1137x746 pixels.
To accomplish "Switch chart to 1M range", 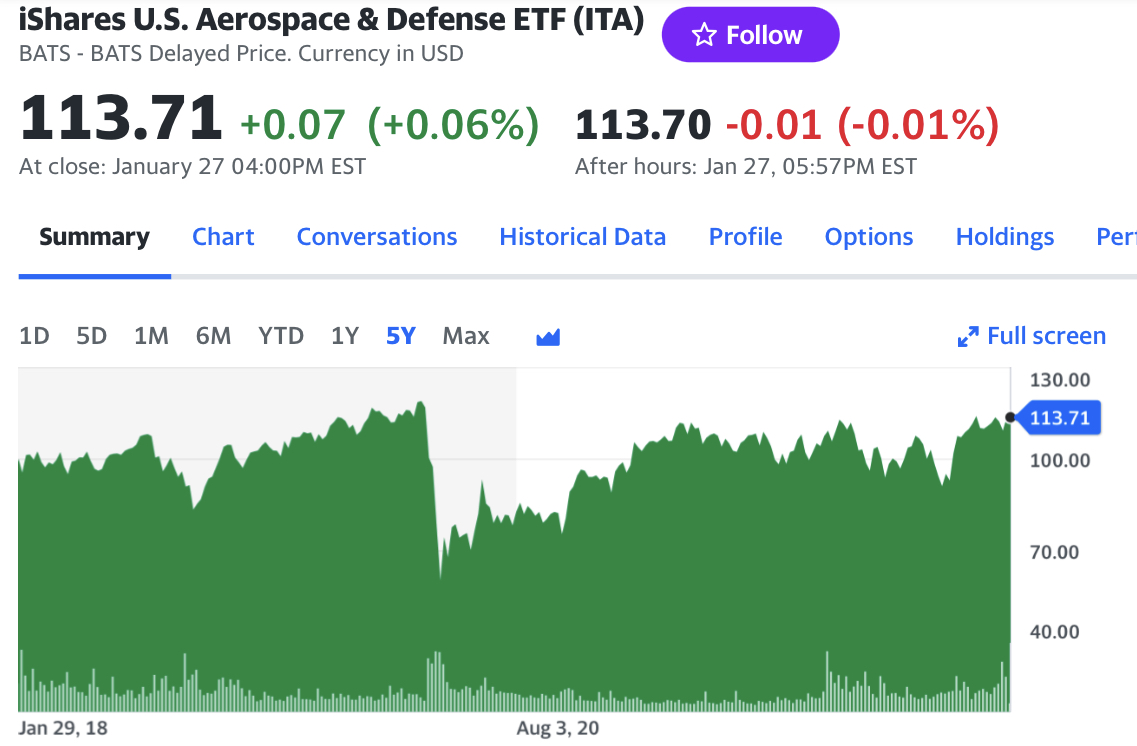I will tap(151, 336).
